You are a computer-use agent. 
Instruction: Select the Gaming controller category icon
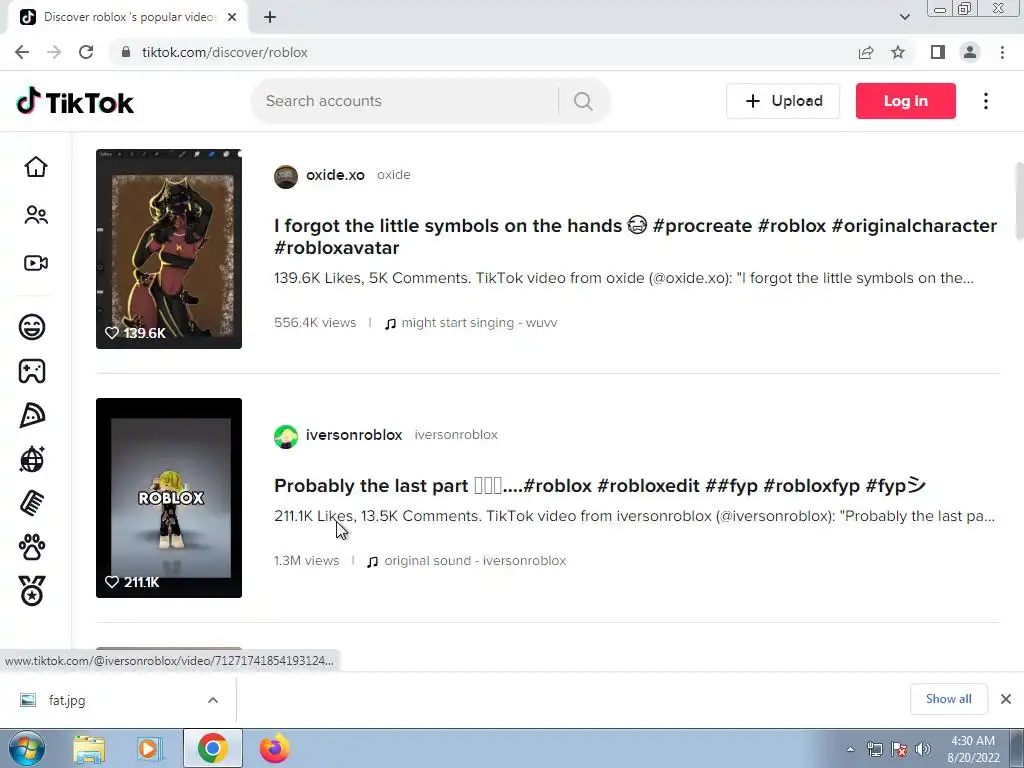[32, 371]
